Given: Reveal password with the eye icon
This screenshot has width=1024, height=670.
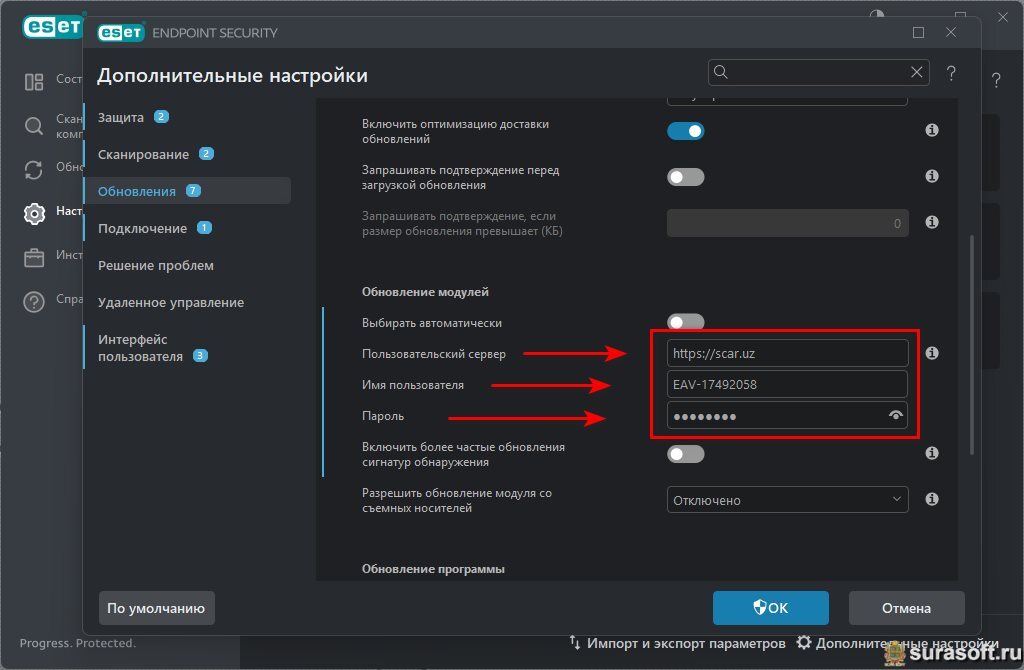Looking at the screenshot, I should [x=895, y=415].
